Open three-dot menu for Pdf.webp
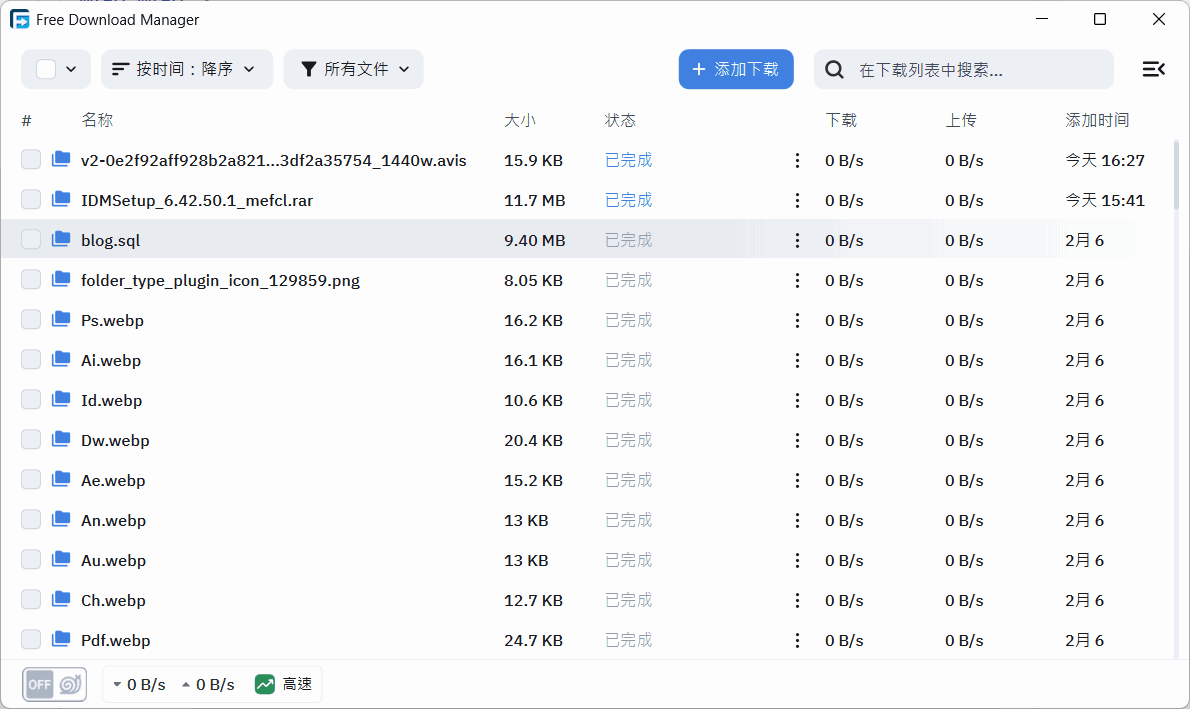The height and width of the screenshot is (709, 1190). tap(797, 641)
